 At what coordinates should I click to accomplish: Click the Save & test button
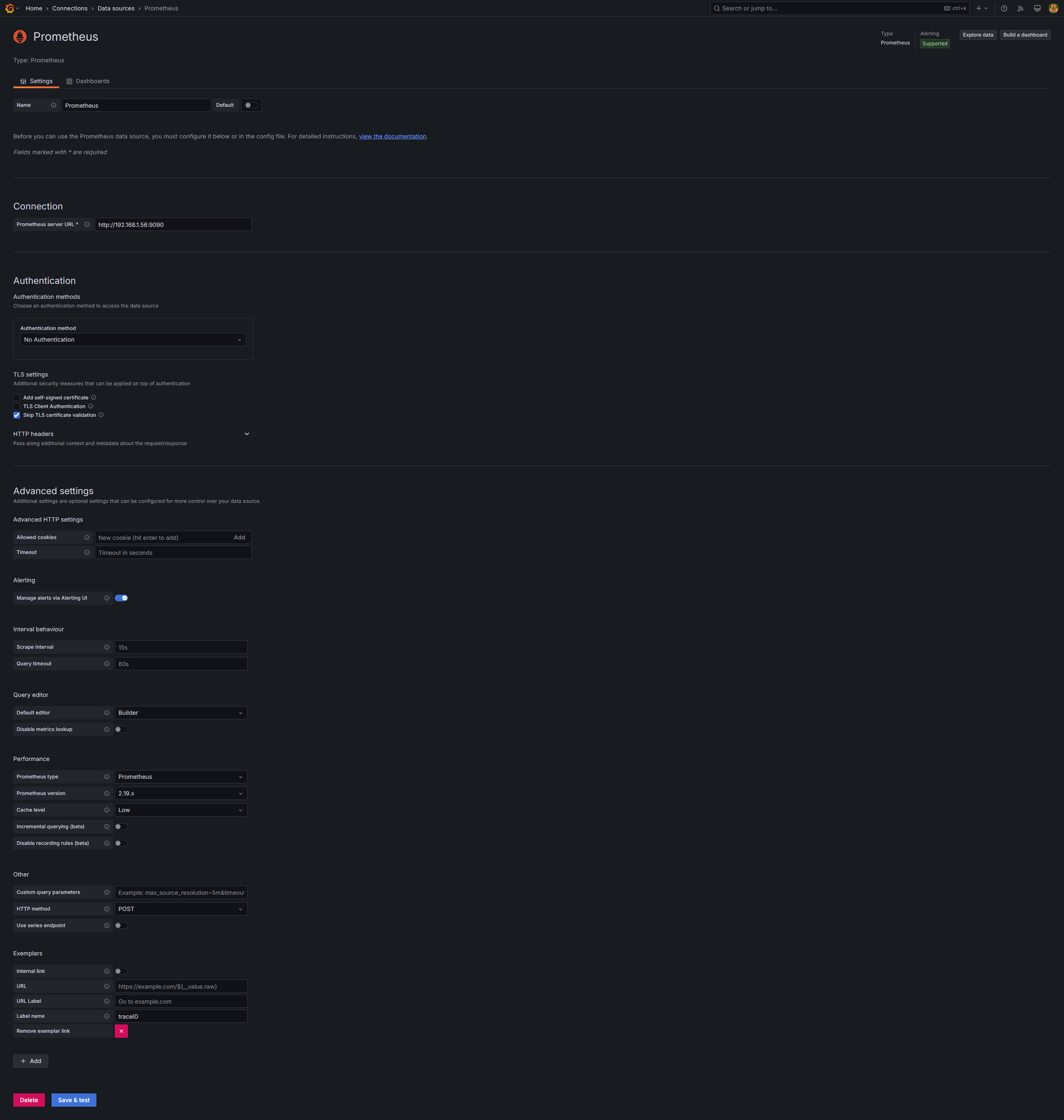[x=74, y=1100]
